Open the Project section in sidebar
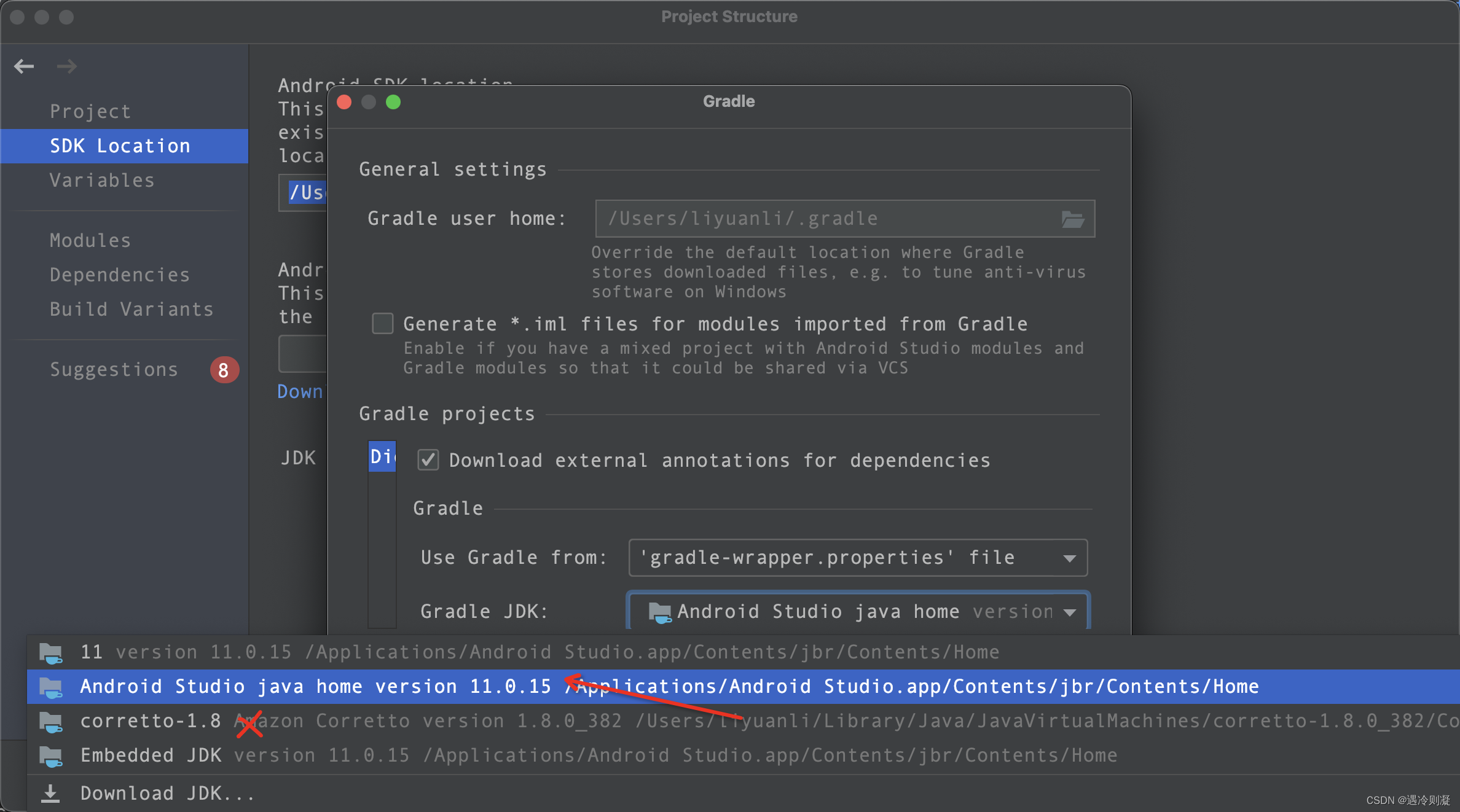Screen dimensions: 1460x812 [x=90, y=111]
